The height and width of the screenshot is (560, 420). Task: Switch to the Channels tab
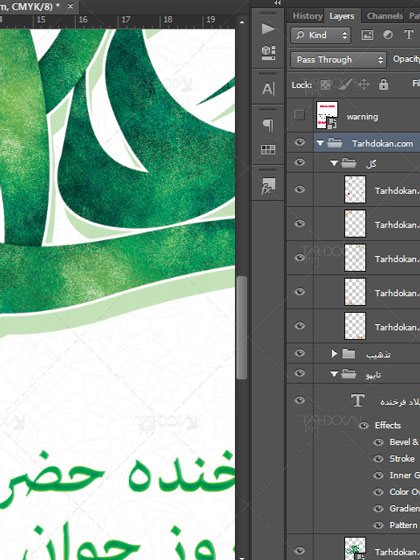point(385,16)
